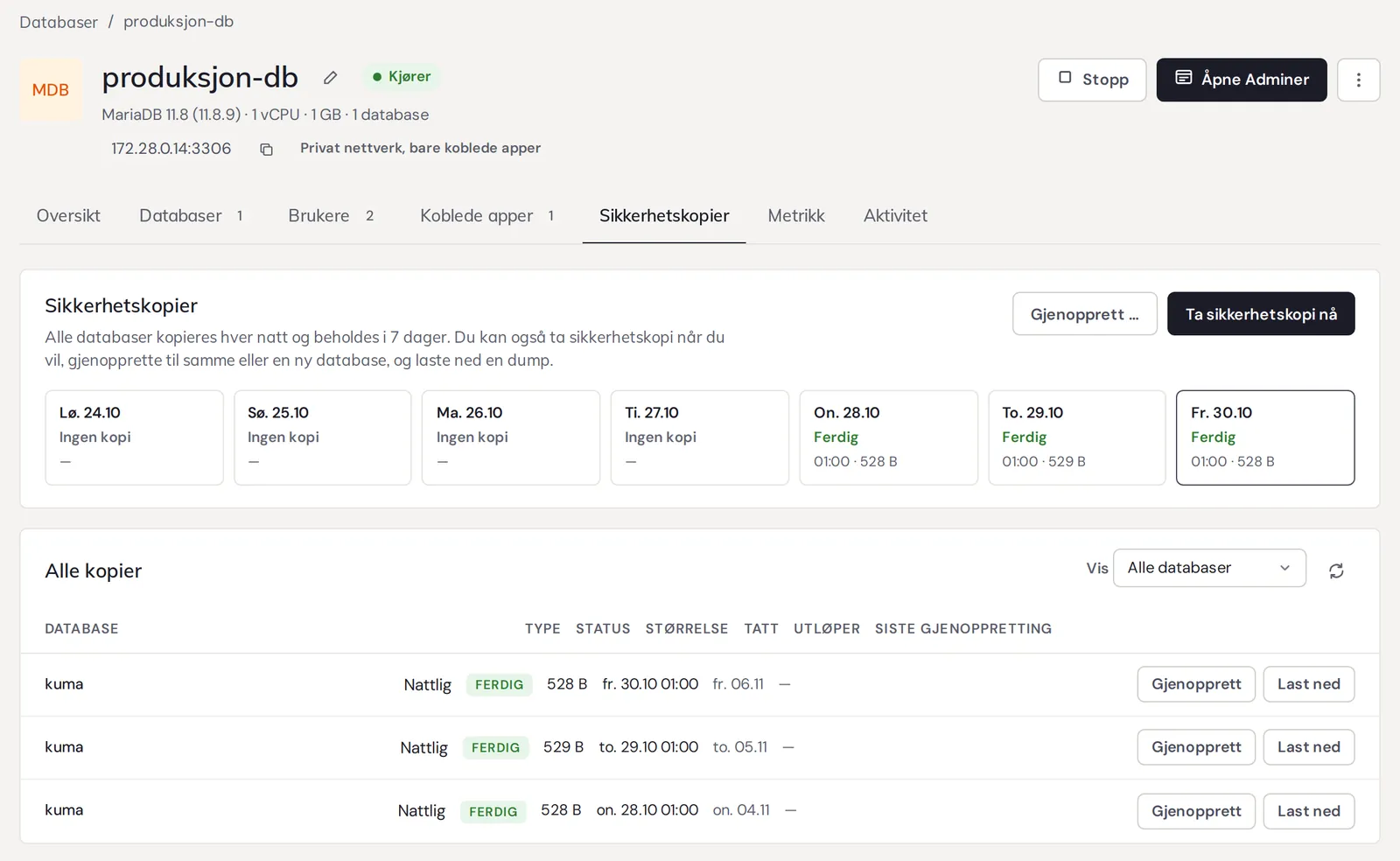
Task: Stop the database with Stopp button
Action: (x=1092, y=80)
